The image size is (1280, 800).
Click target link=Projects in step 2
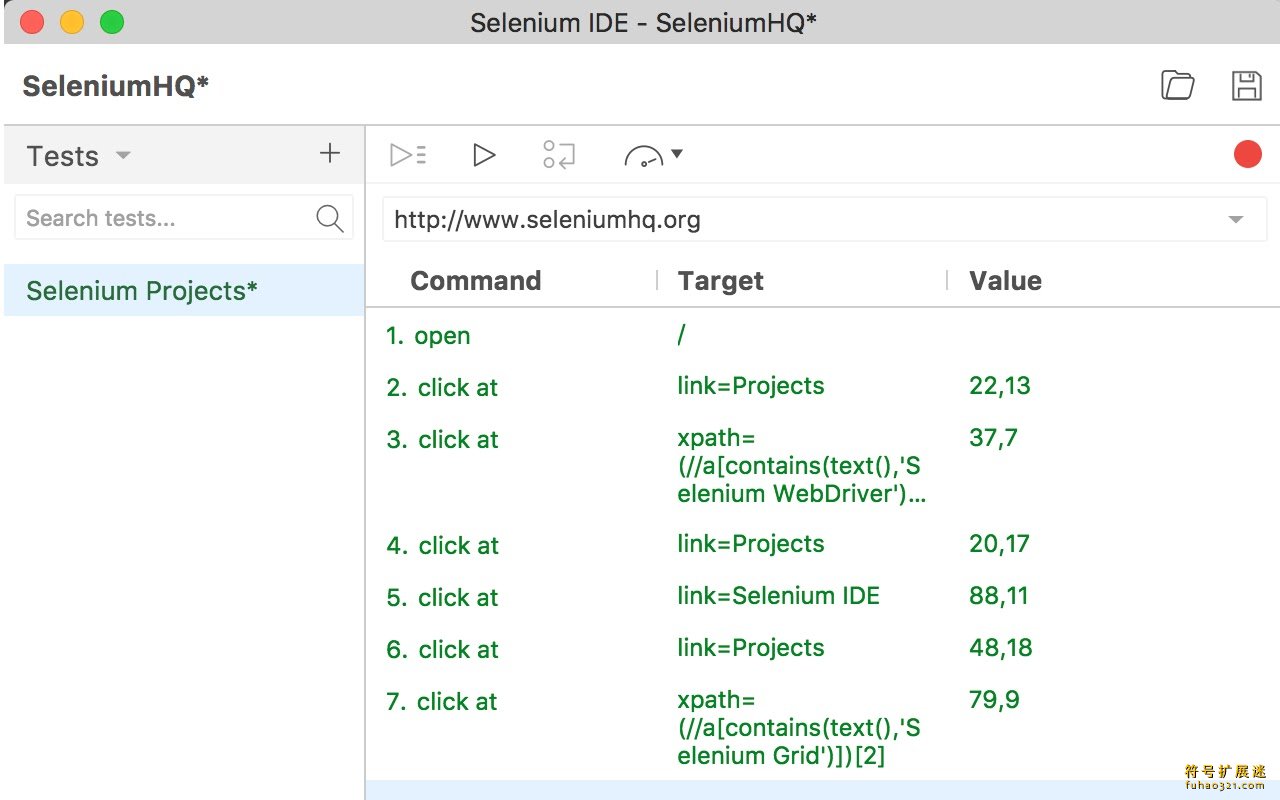pyautogui.click(x=751, y=386)
